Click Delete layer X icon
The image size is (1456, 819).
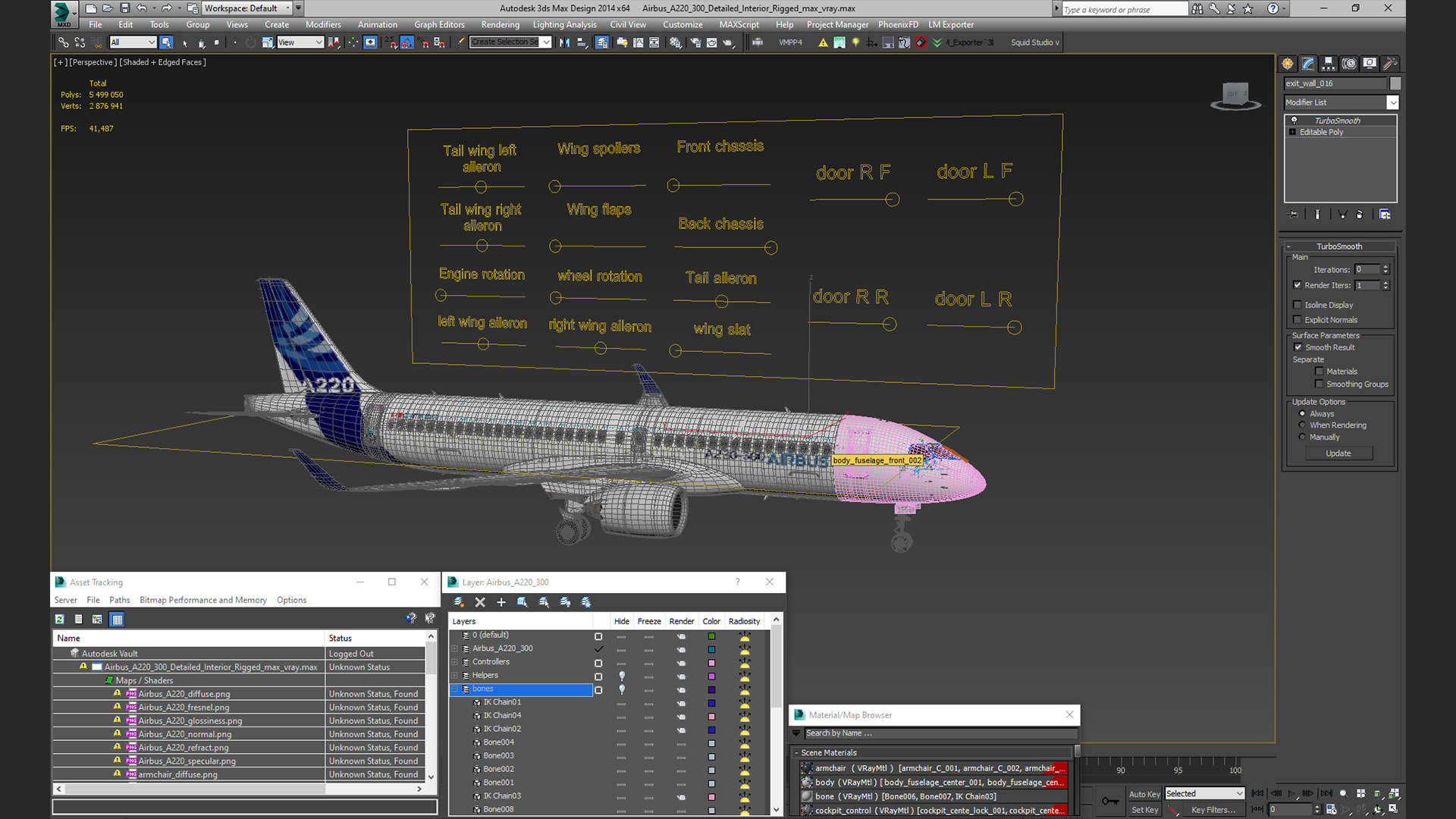coord(480,602)
